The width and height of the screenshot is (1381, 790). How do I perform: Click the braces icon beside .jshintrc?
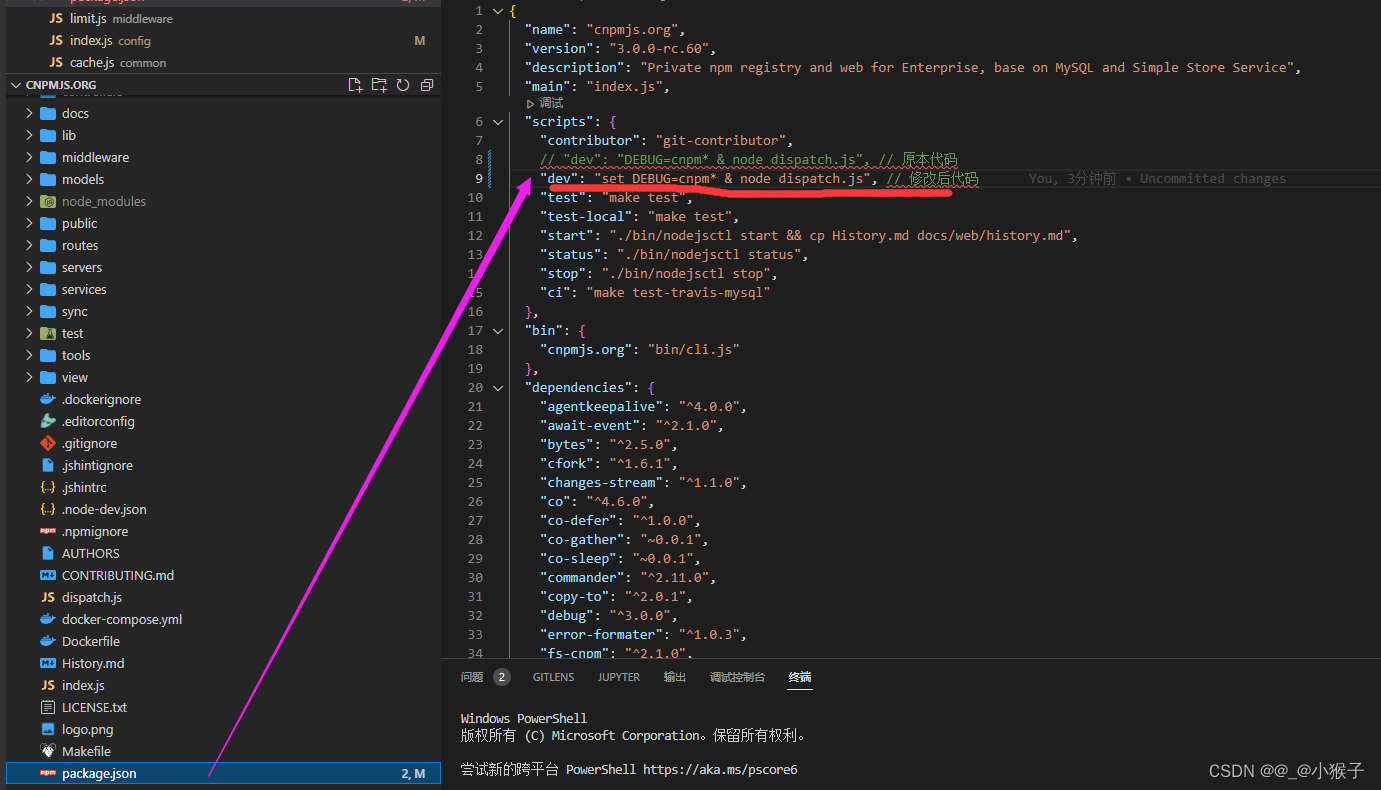(x=48, y=487)
